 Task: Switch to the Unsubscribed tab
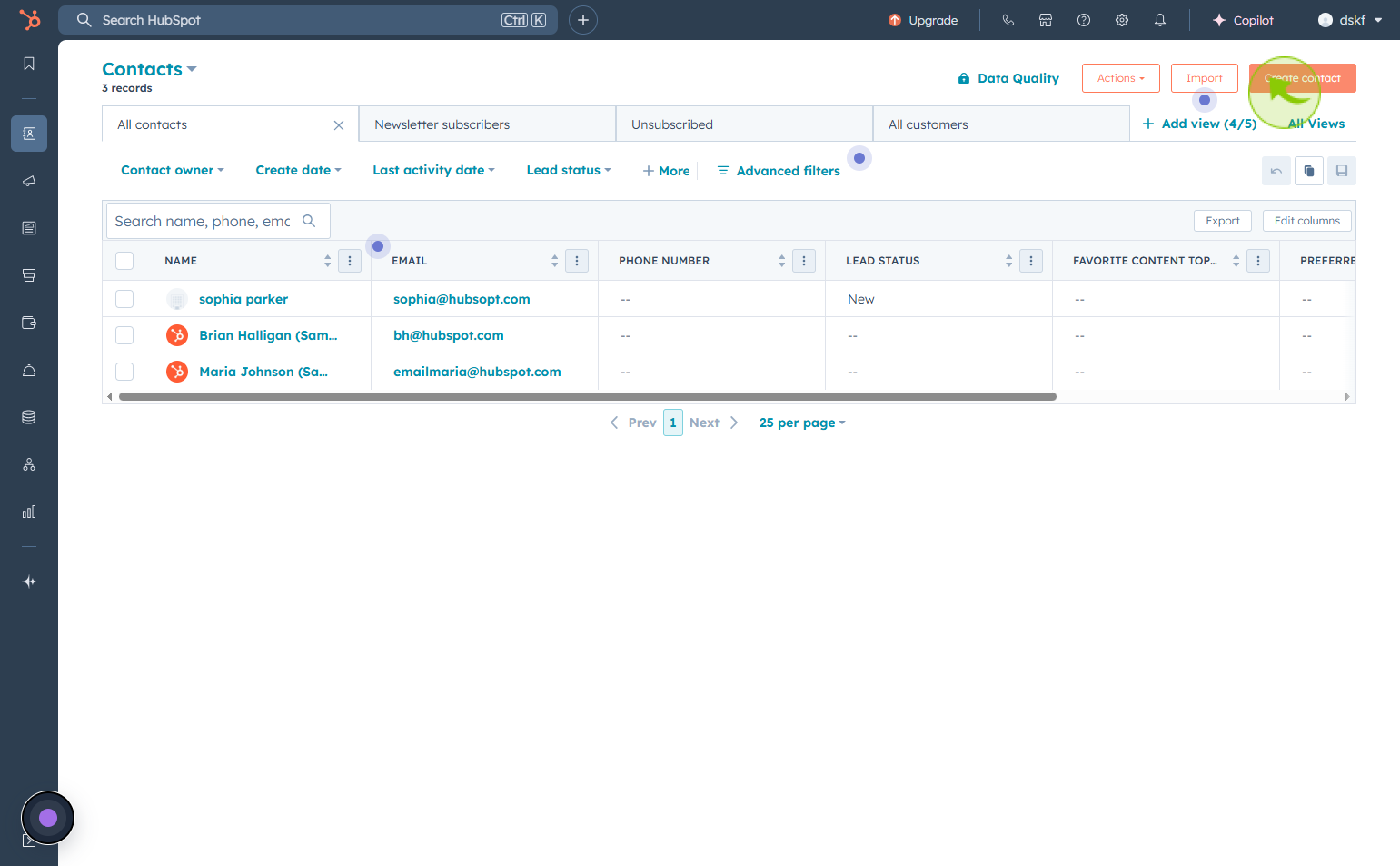pos(745,124)
